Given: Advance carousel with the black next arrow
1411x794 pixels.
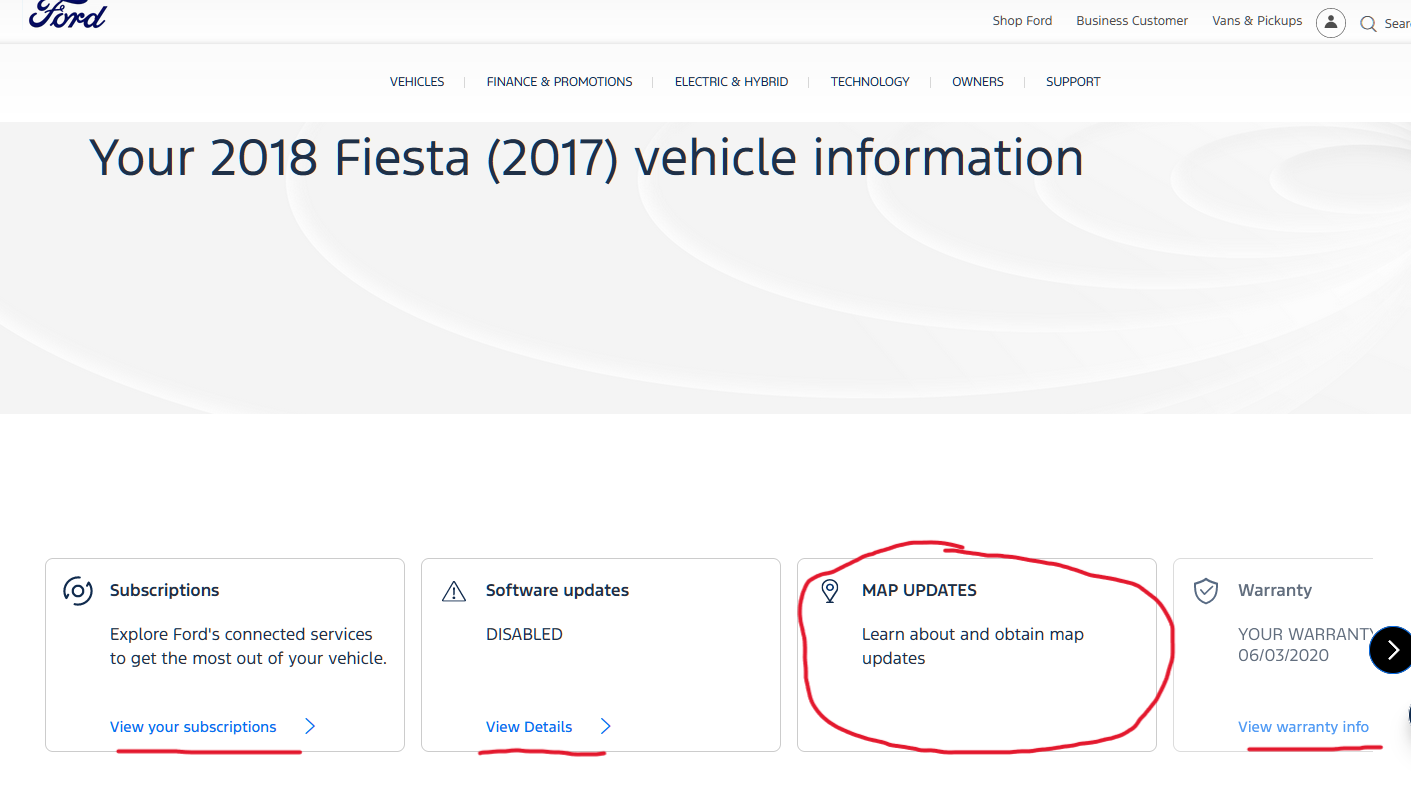Looking at the screenshot, I should click(x=1391, y=650).
